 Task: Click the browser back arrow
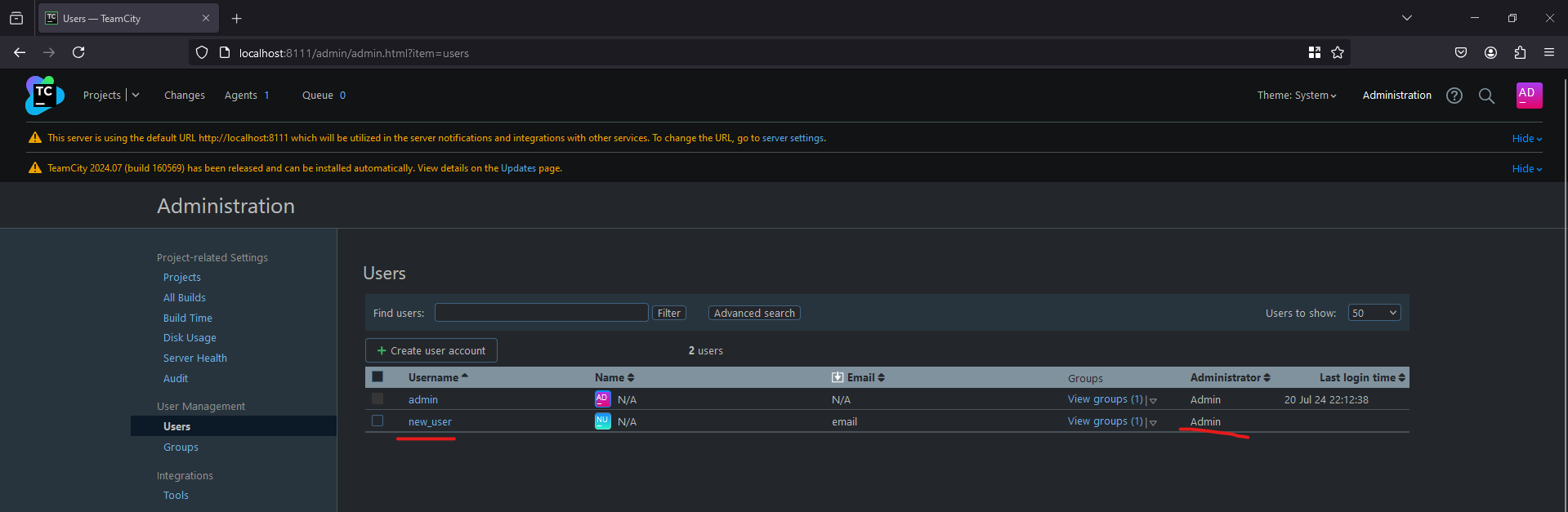(20, 52)
